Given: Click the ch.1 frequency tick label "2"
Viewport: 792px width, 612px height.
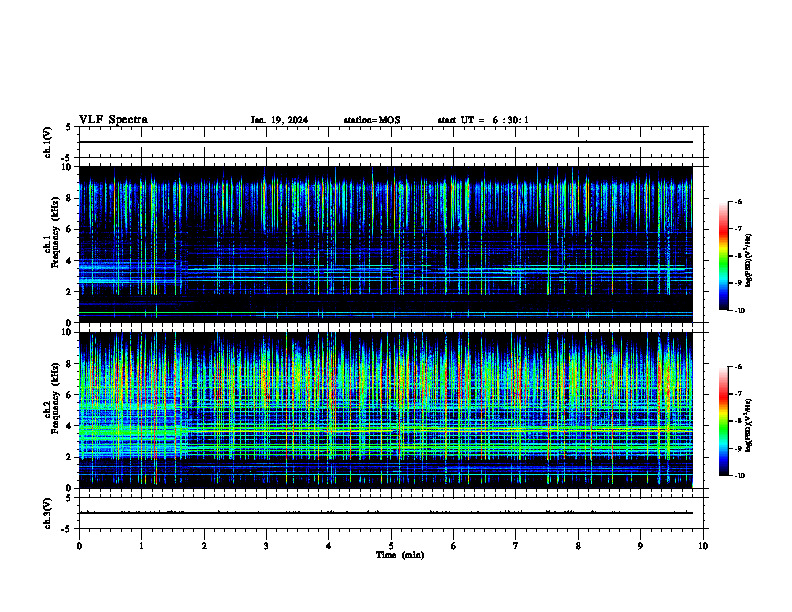Looking at the screenshot, I should point(69,291).
